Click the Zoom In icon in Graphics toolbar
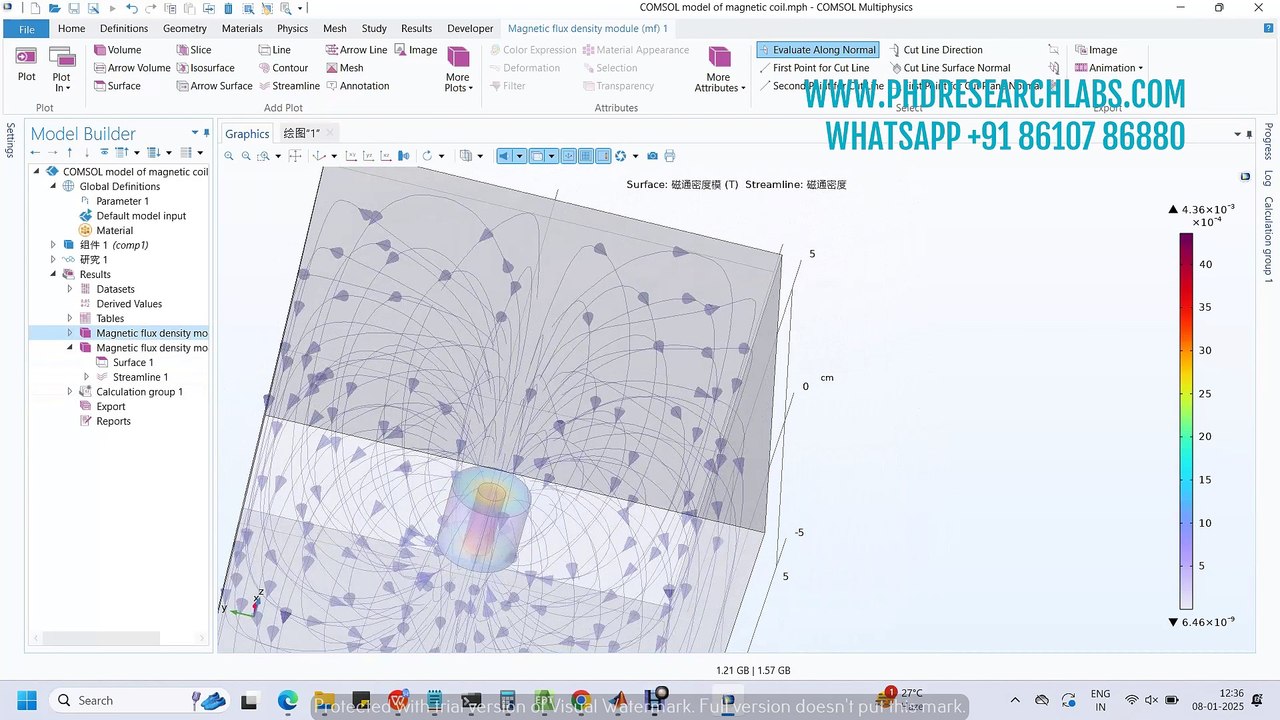 click(x=229, y=156)
